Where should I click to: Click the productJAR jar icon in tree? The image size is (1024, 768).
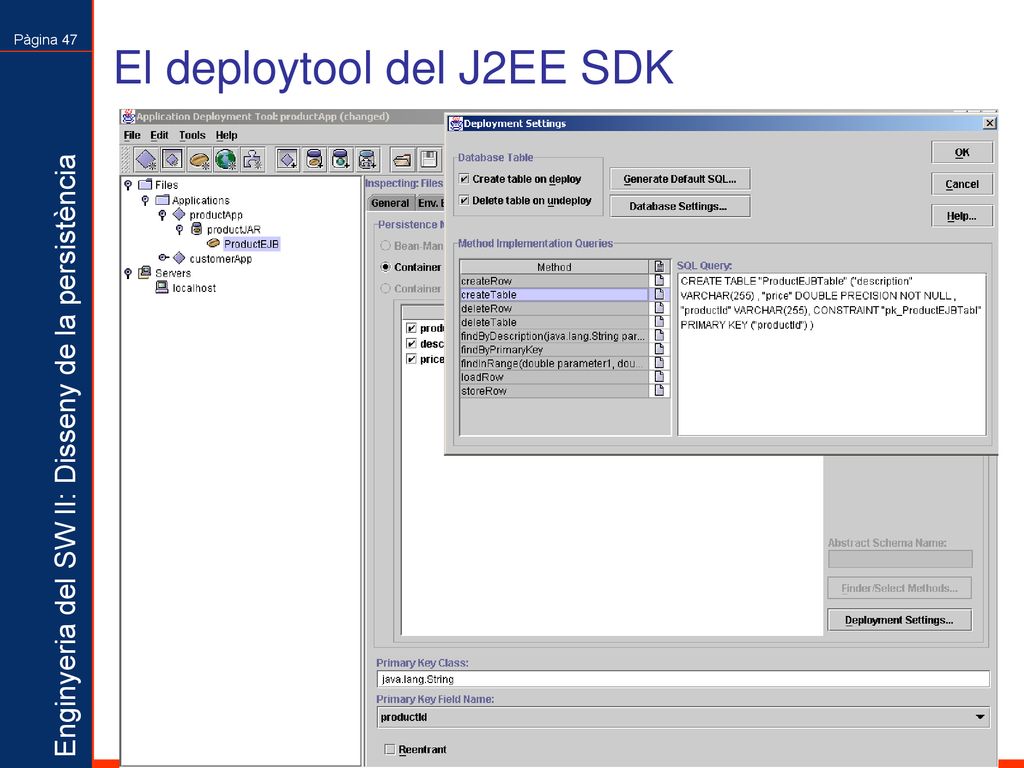tap(197, 229)
